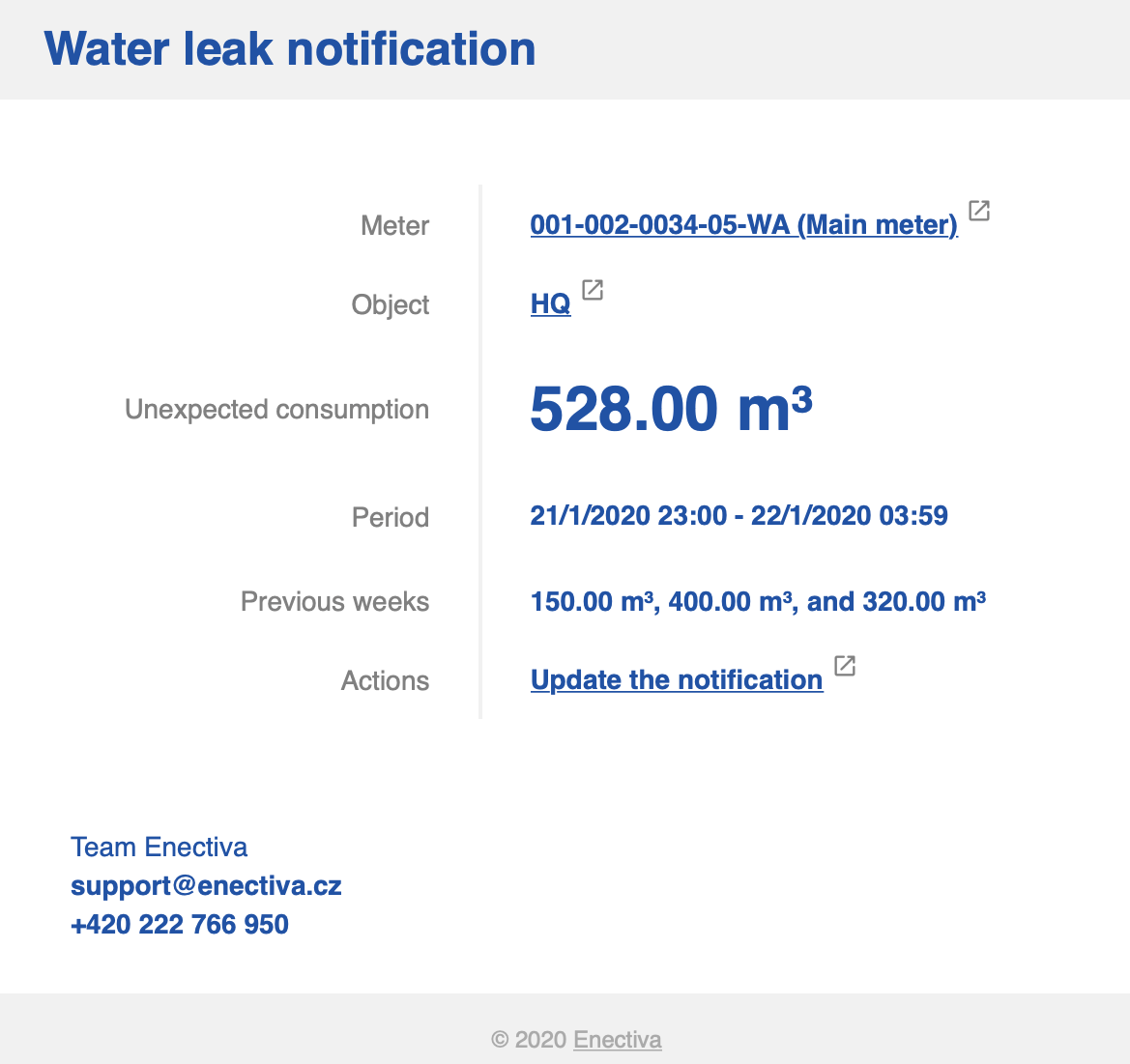Click the +420 222 766 950 phone number
The height and width of the screenshot is (1064, 1130).
pyautogui.click(x=180, y=925)
